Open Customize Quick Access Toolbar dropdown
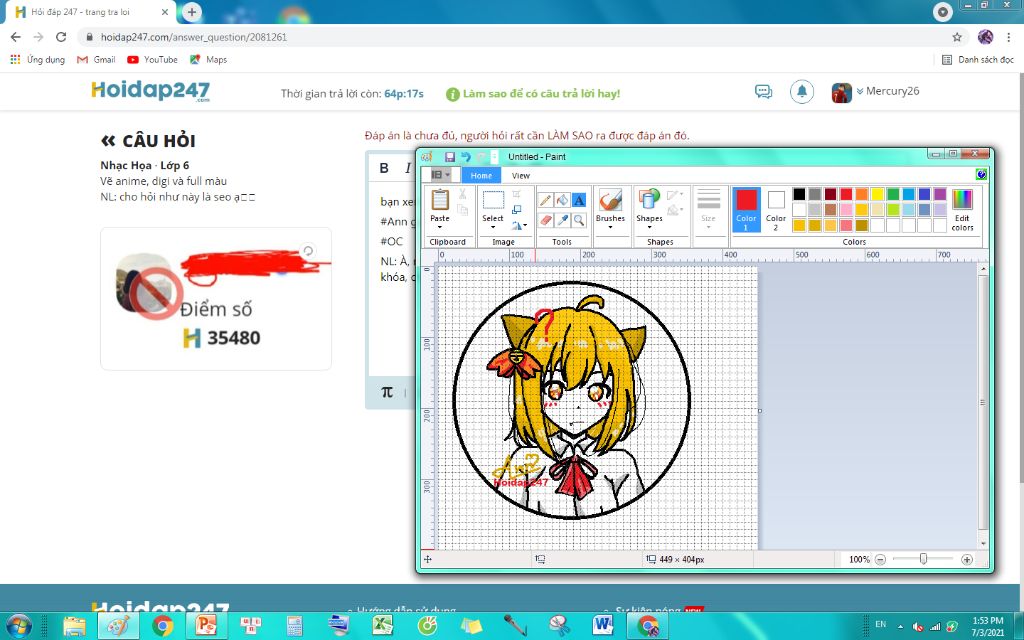1024x640 pixels. [x=494, y=157]
